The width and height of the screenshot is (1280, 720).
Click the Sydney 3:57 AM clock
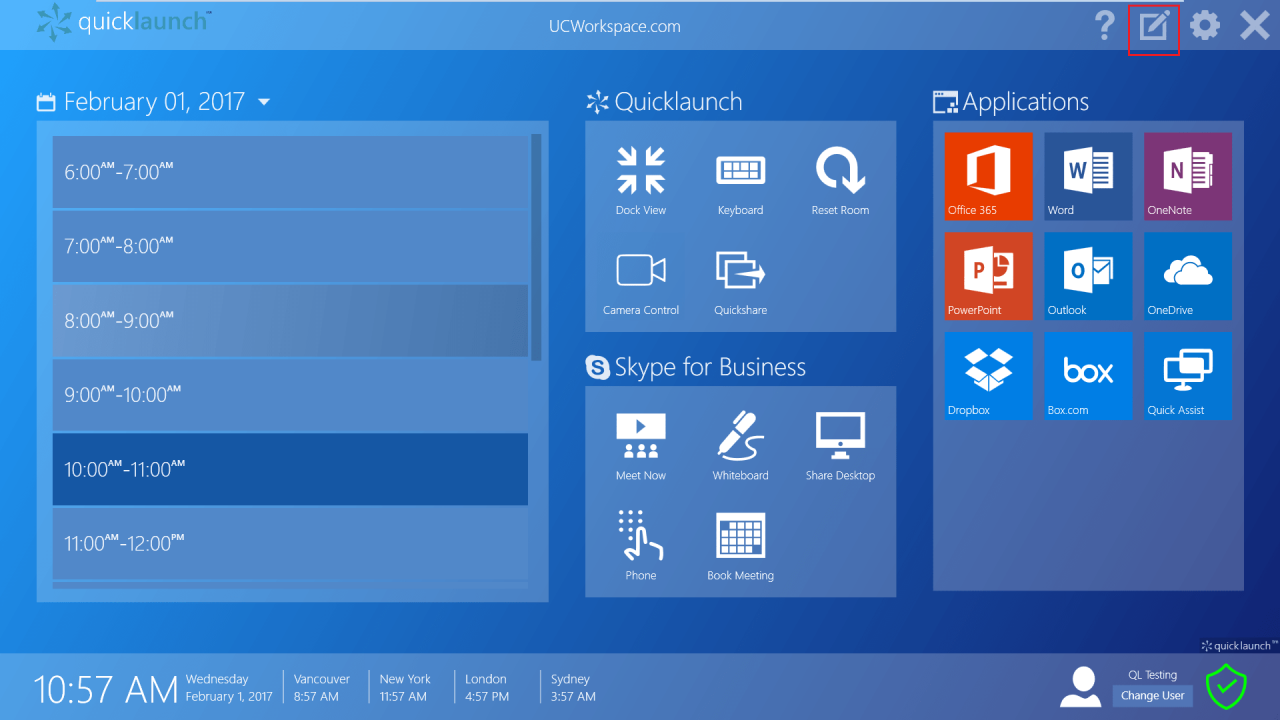pos(573,687)
